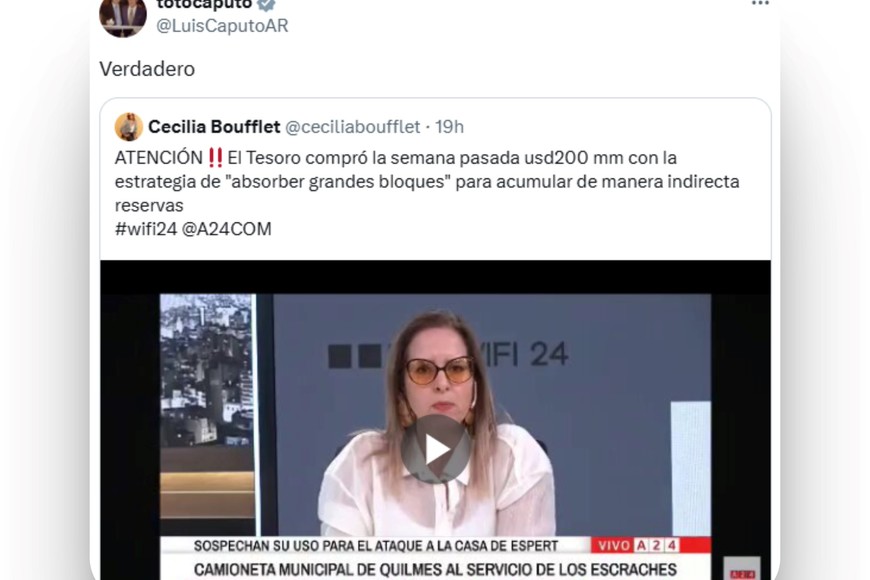Play the embedded A24 video
870x580 pixels.
click(x=436, y=449)
